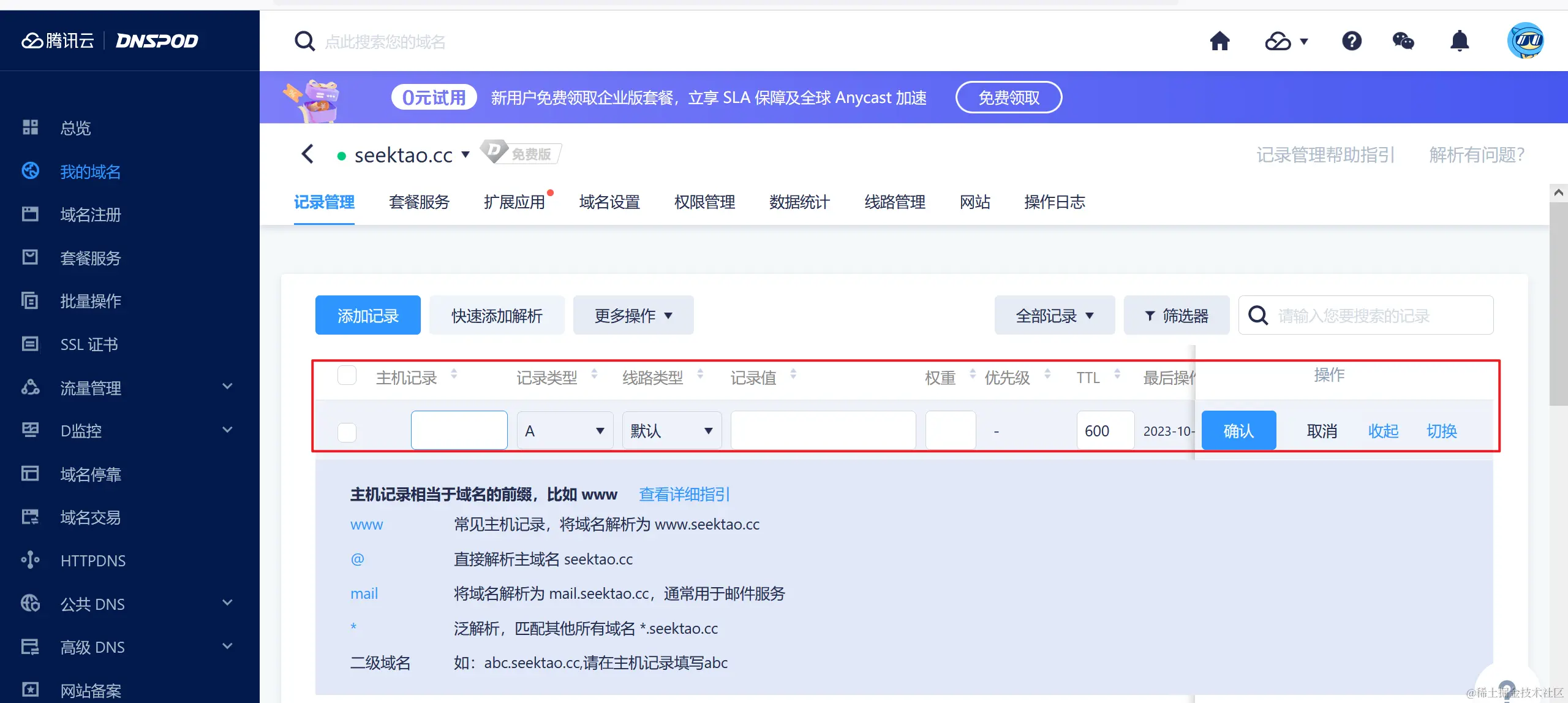Open the record type A dropdown
The width and height of the screenshot is (1568, 703).
(565, 431)
